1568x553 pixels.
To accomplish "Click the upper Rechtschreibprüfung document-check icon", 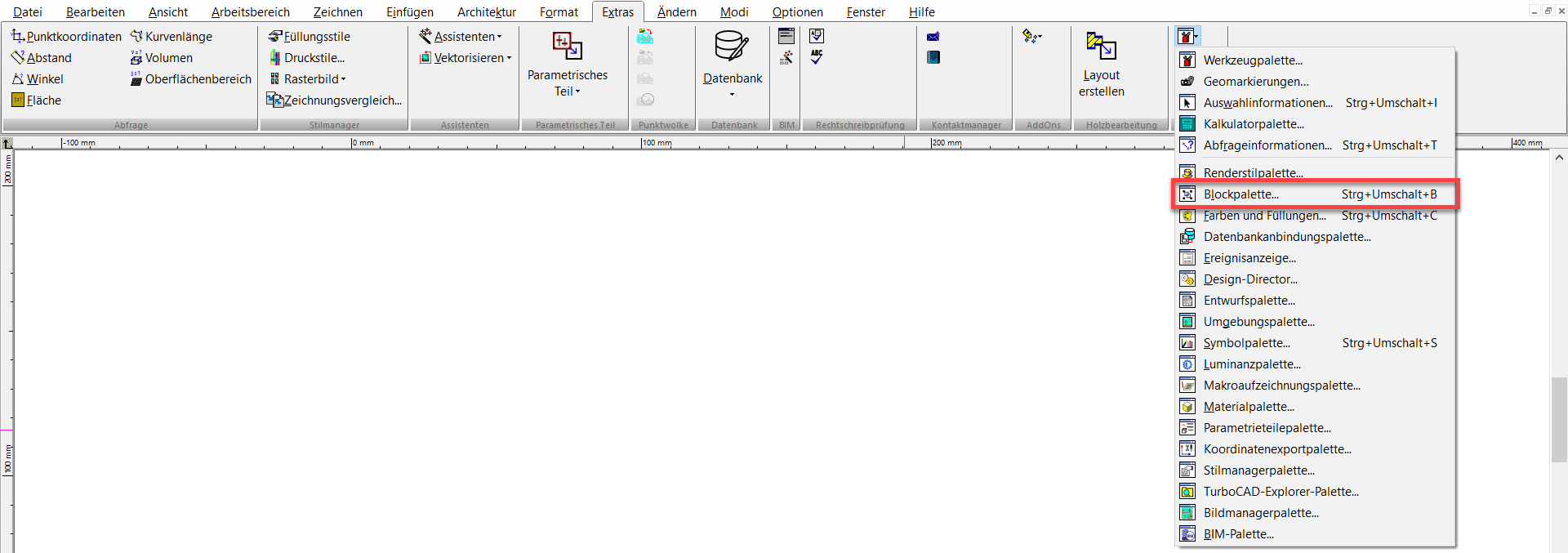I will 817,36.
